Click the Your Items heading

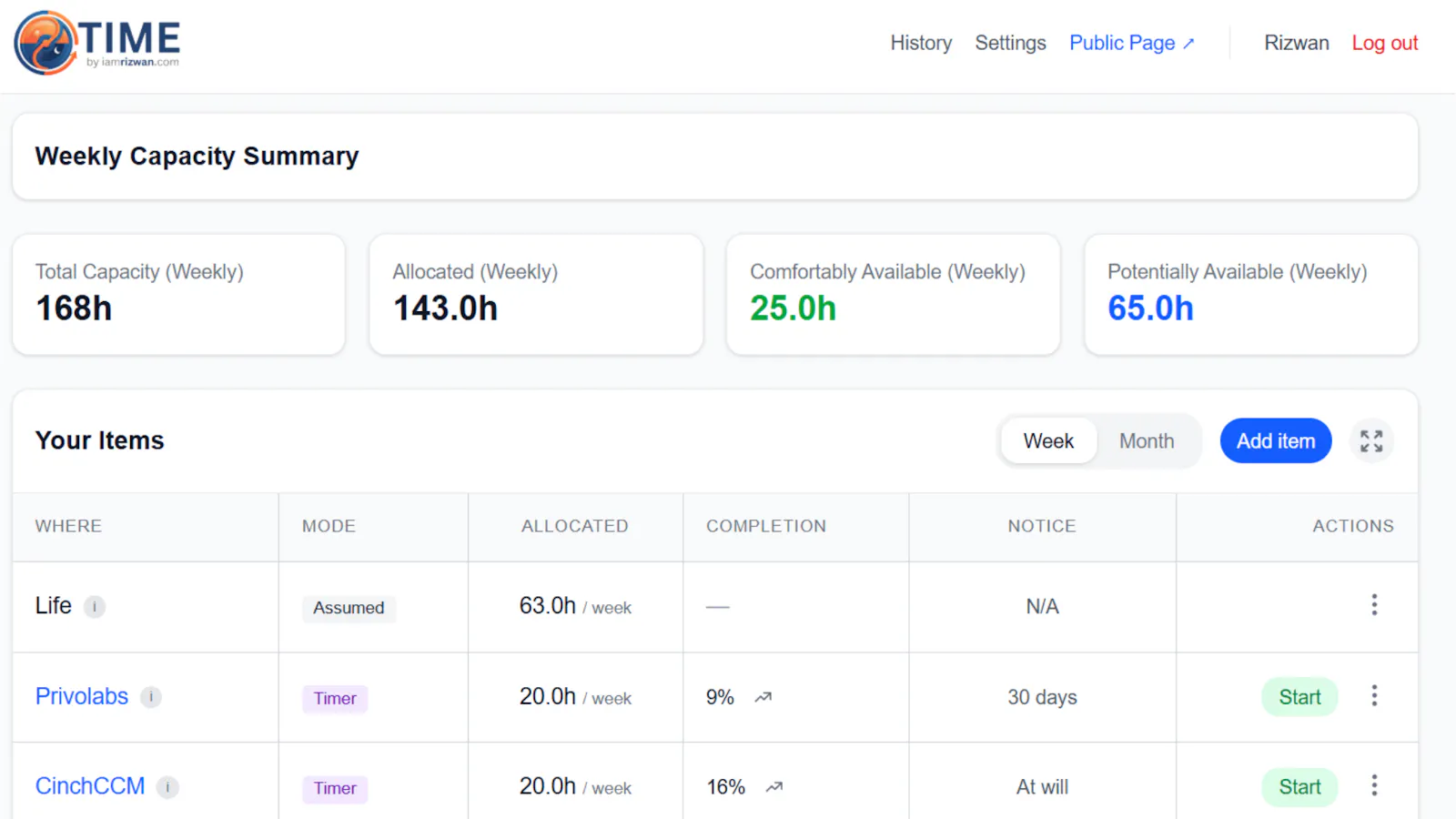click(99, 440)
